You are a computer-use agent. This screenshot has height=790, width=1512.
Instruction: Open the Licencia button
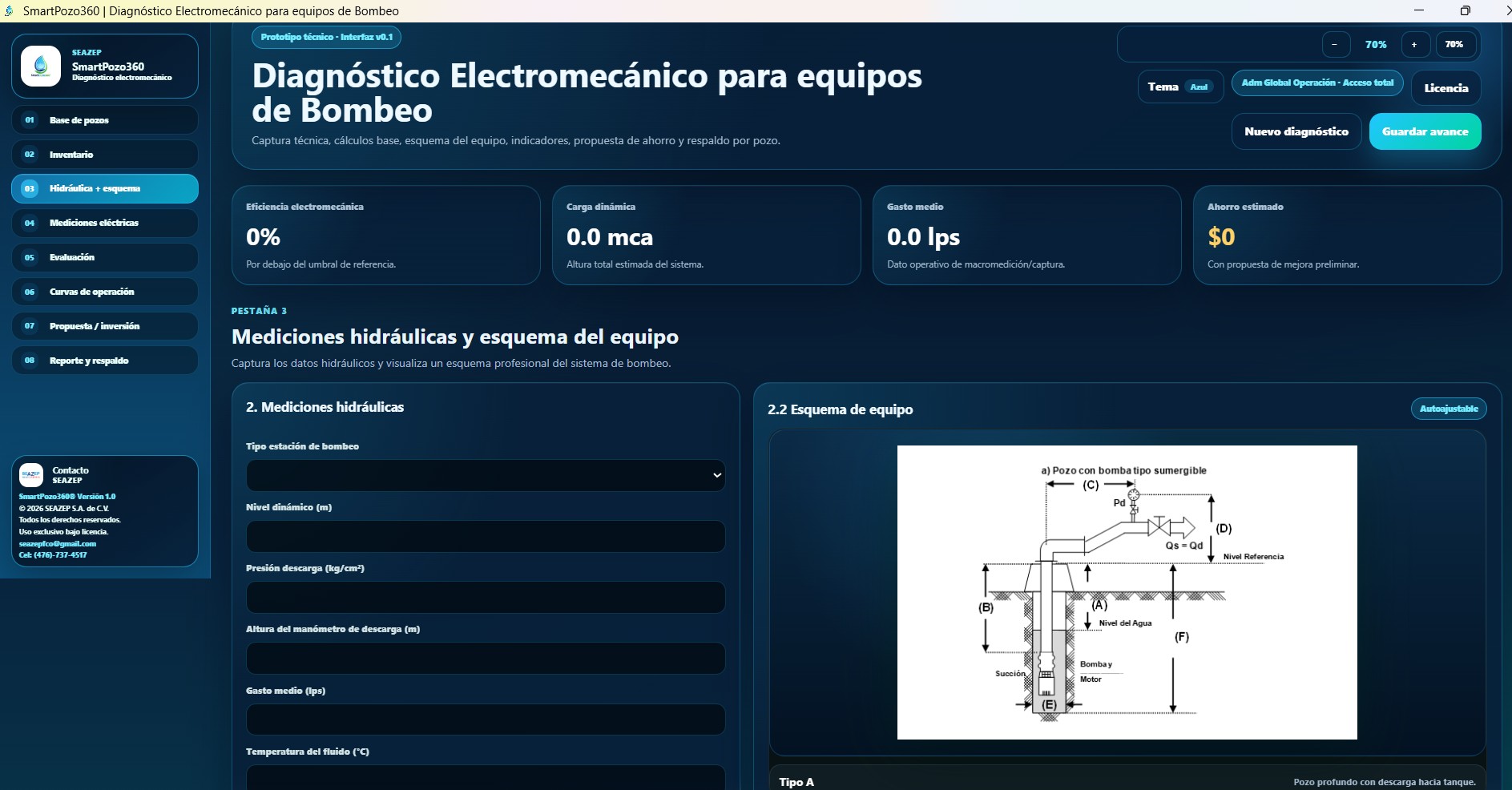click(1446, 88)
